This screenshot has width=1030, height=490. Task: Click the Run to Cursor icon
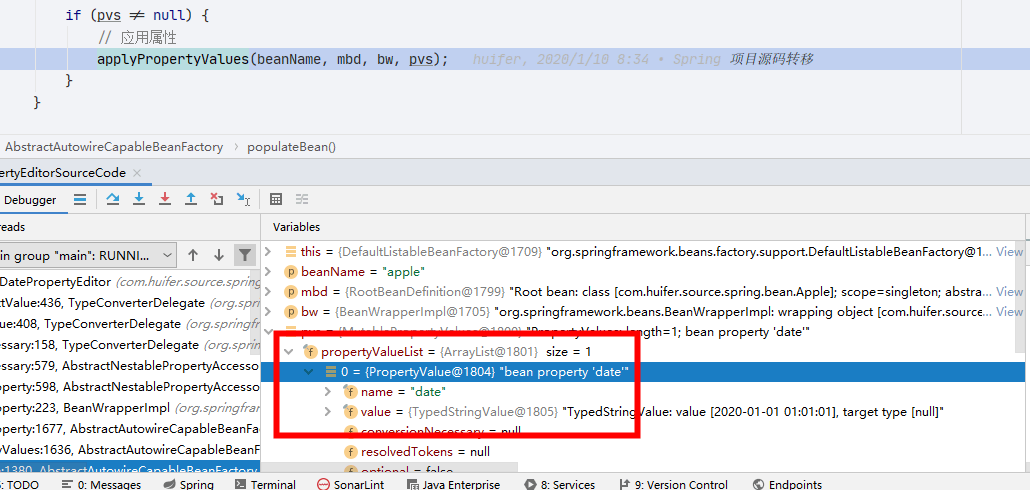click(243, 199)
